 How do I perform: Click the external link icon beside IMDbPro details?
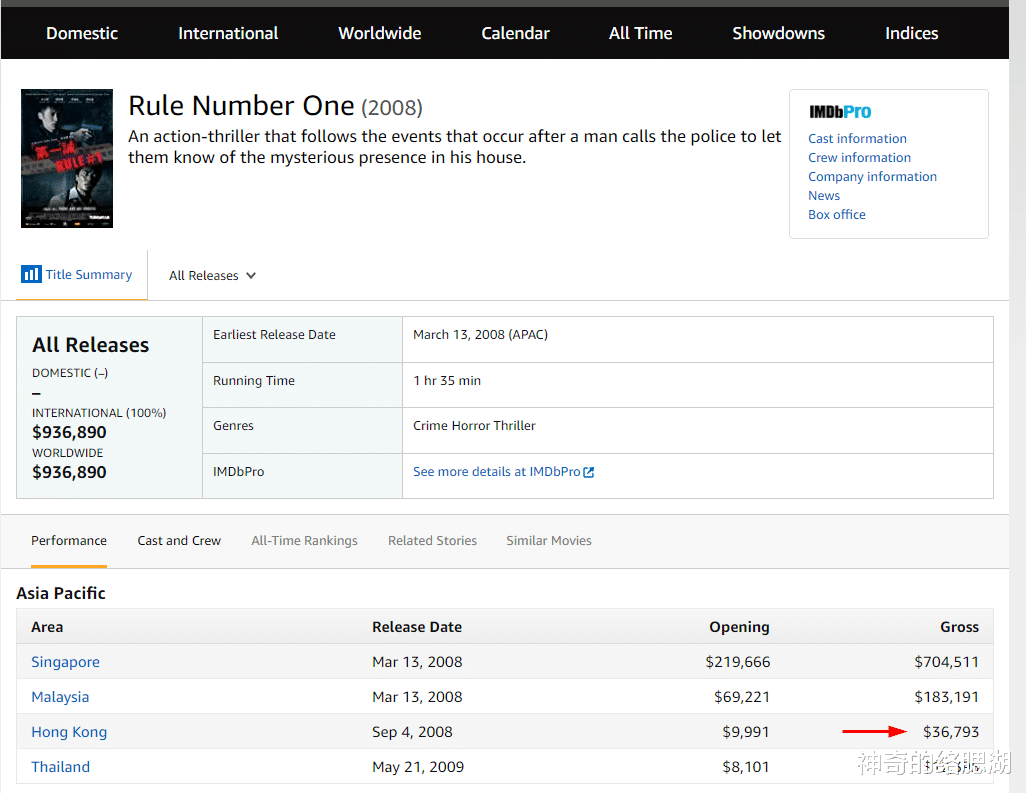589,472
